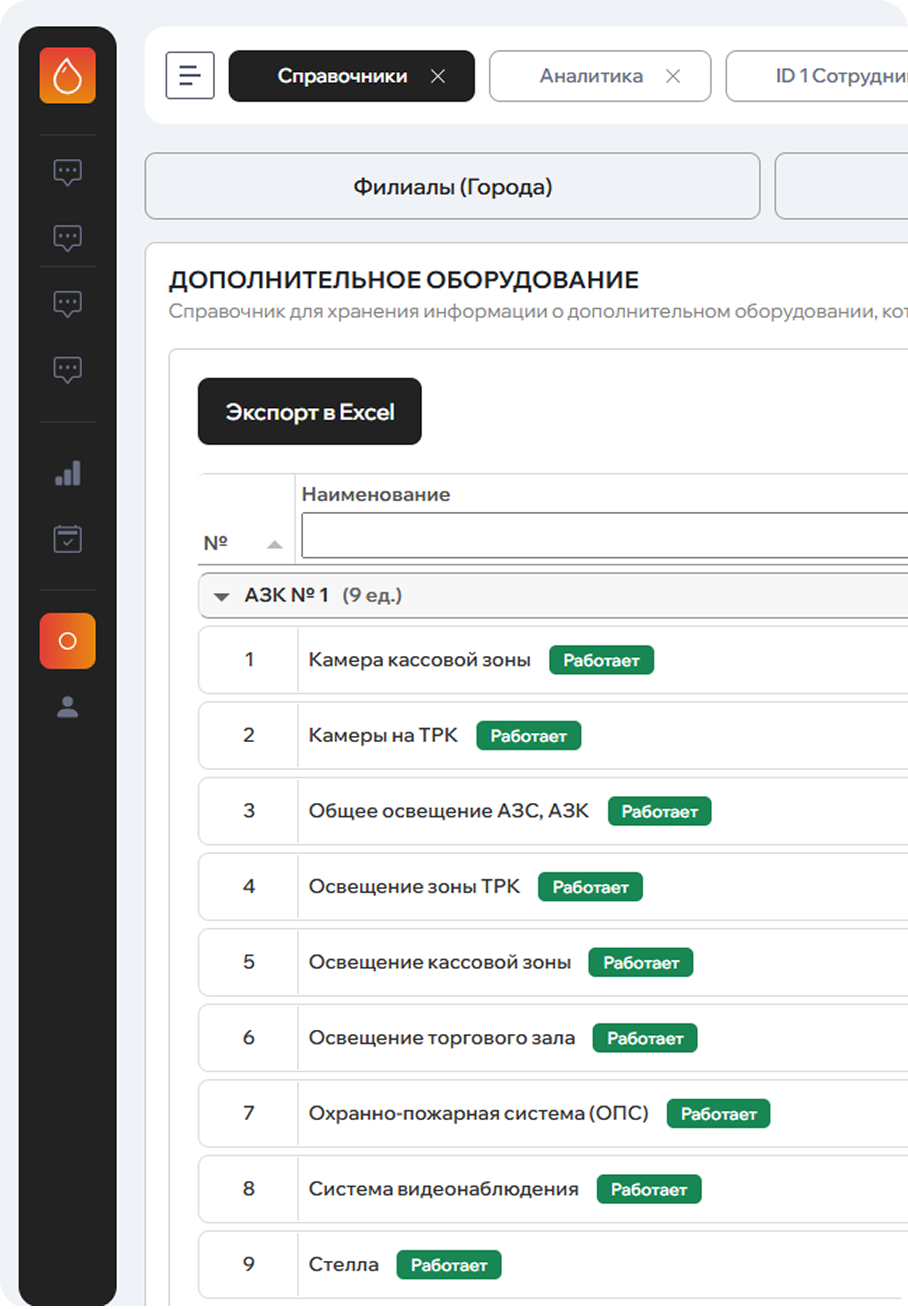The height and width of the screenshot is (1309, 908).
Task: Open the topmost chat bubble sidebar icon
Action: pos(67,172)
